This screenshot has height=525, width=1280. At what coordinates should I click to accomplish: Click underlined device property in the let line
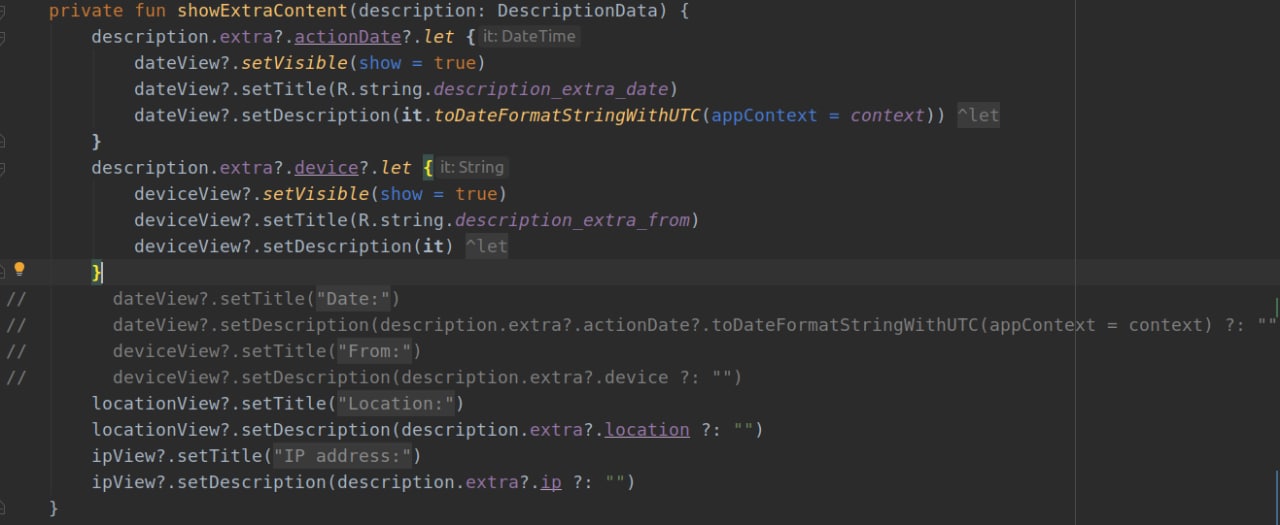click(x=327, y=168)
